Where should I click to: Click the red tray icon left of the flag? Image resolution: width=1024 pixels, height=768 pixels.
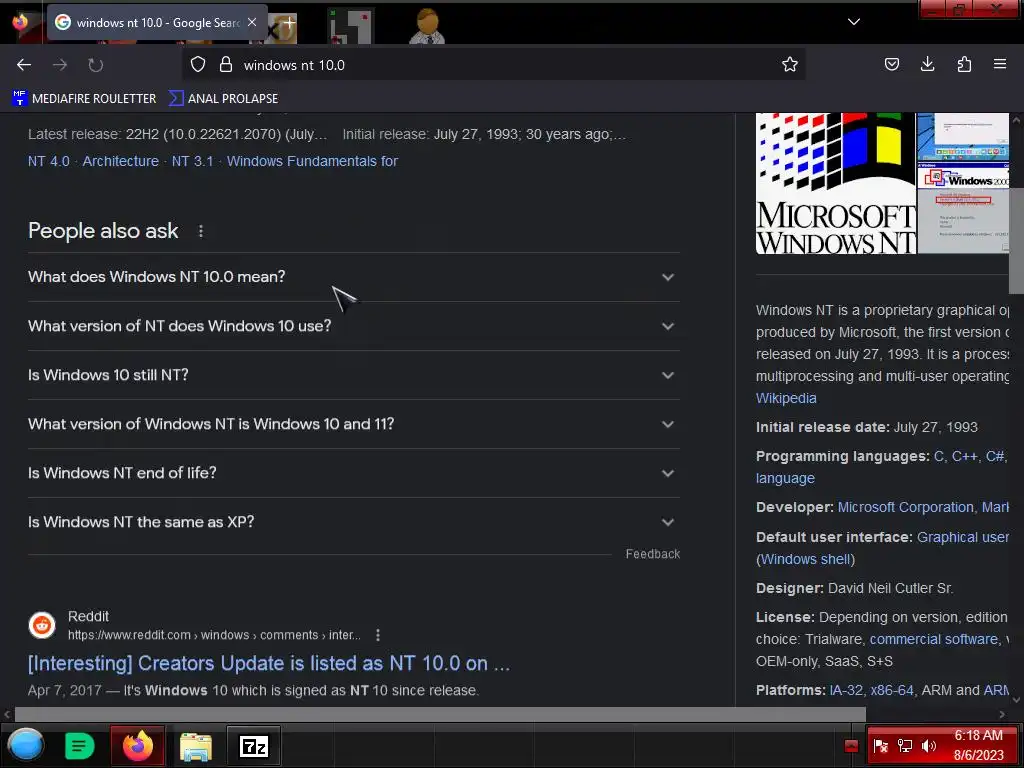pyautogui.click(x=851, y=746)
